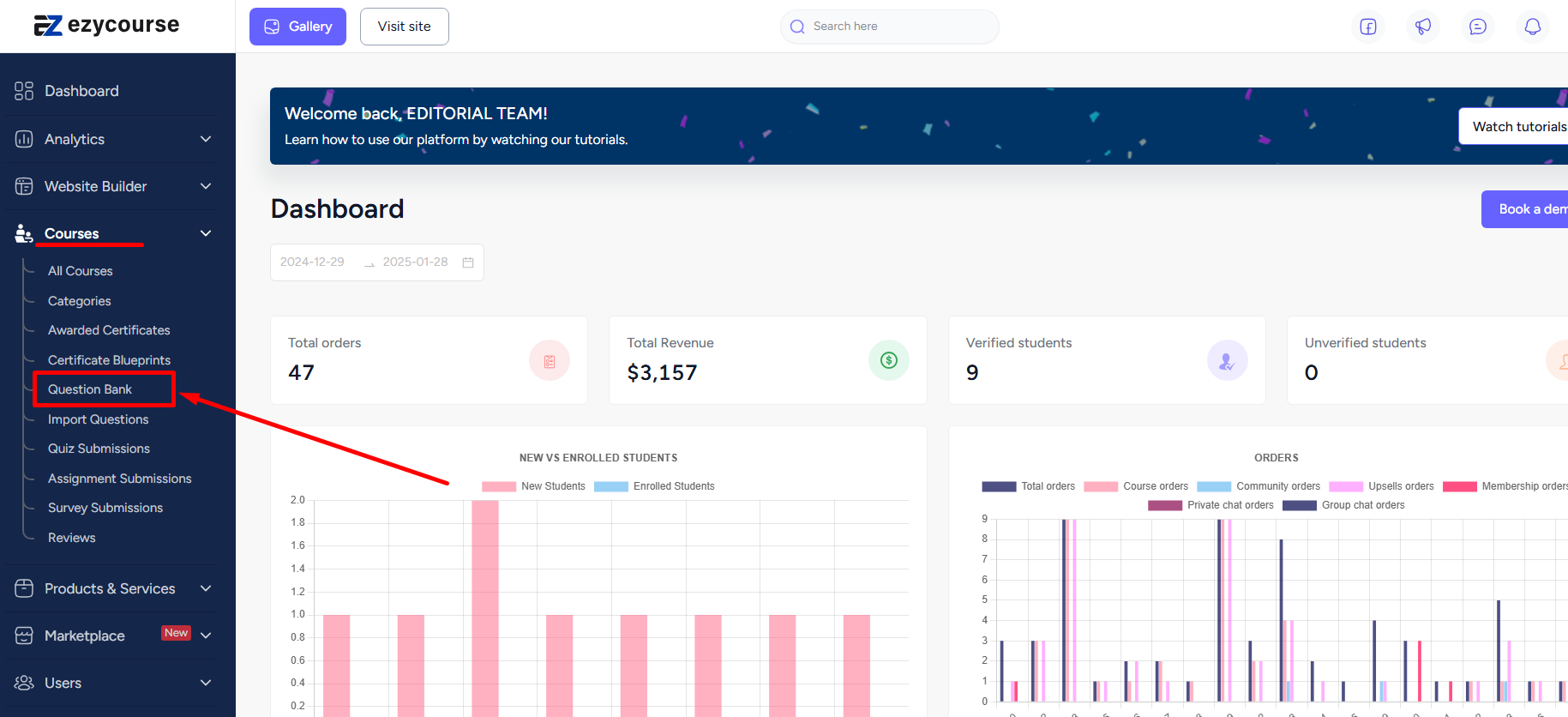Click the Visit site button
This screenshot has height=717, width=1568.
pyautogui.click(x=405, y=27)
